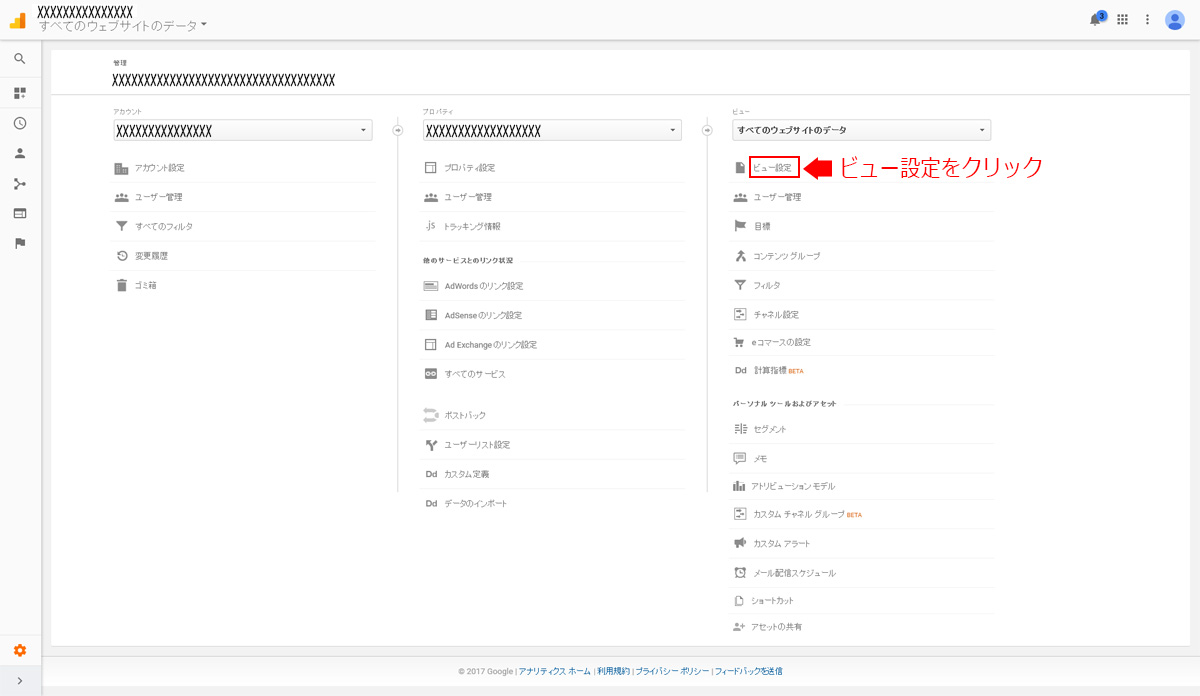This screenshot has height=696, width=1200.
Task: Open トラッキング情報 in the property column
Action: pos(472,227)
